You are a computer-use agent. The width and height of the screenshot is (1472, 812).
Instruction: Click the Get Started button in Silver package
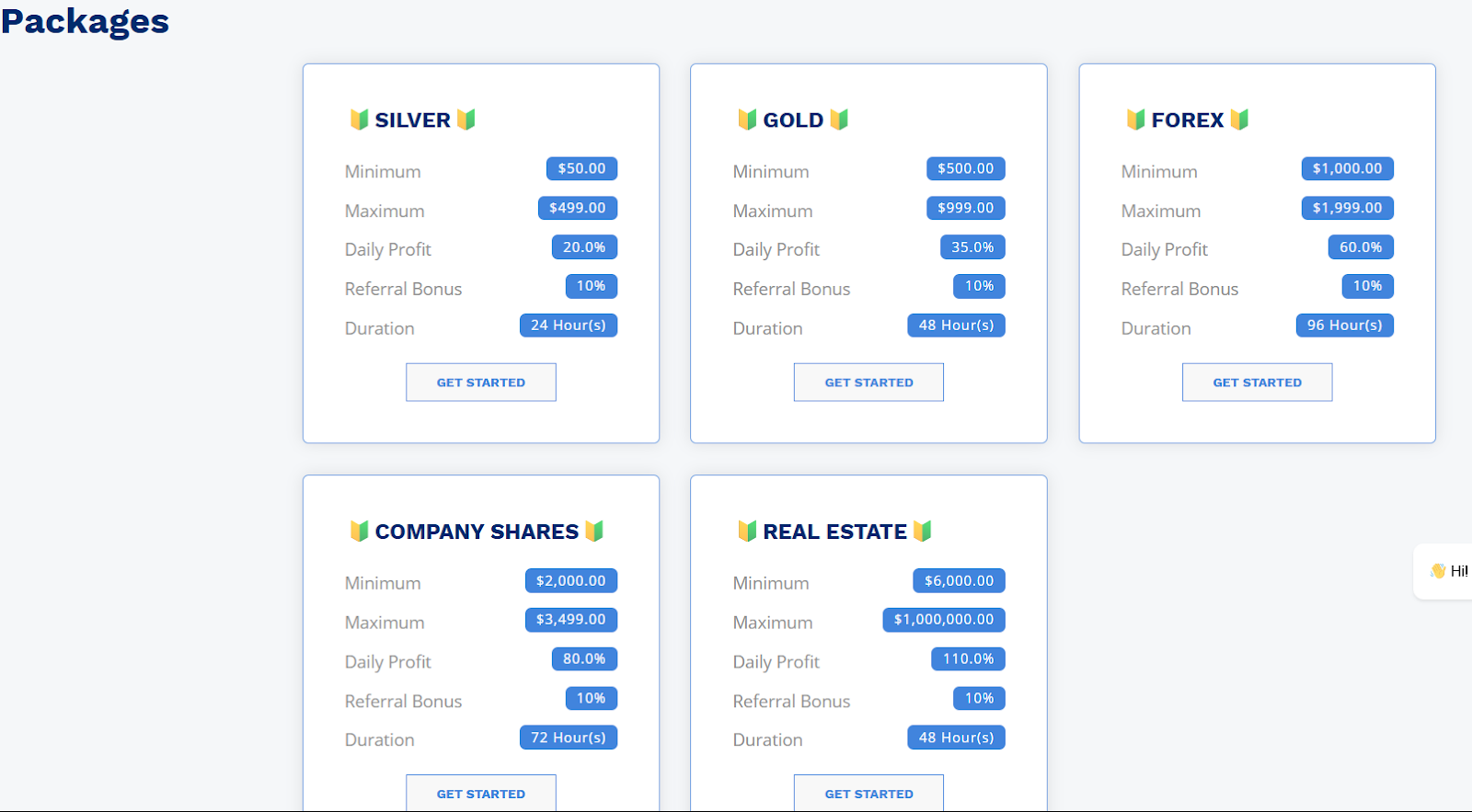pos(481,383)
